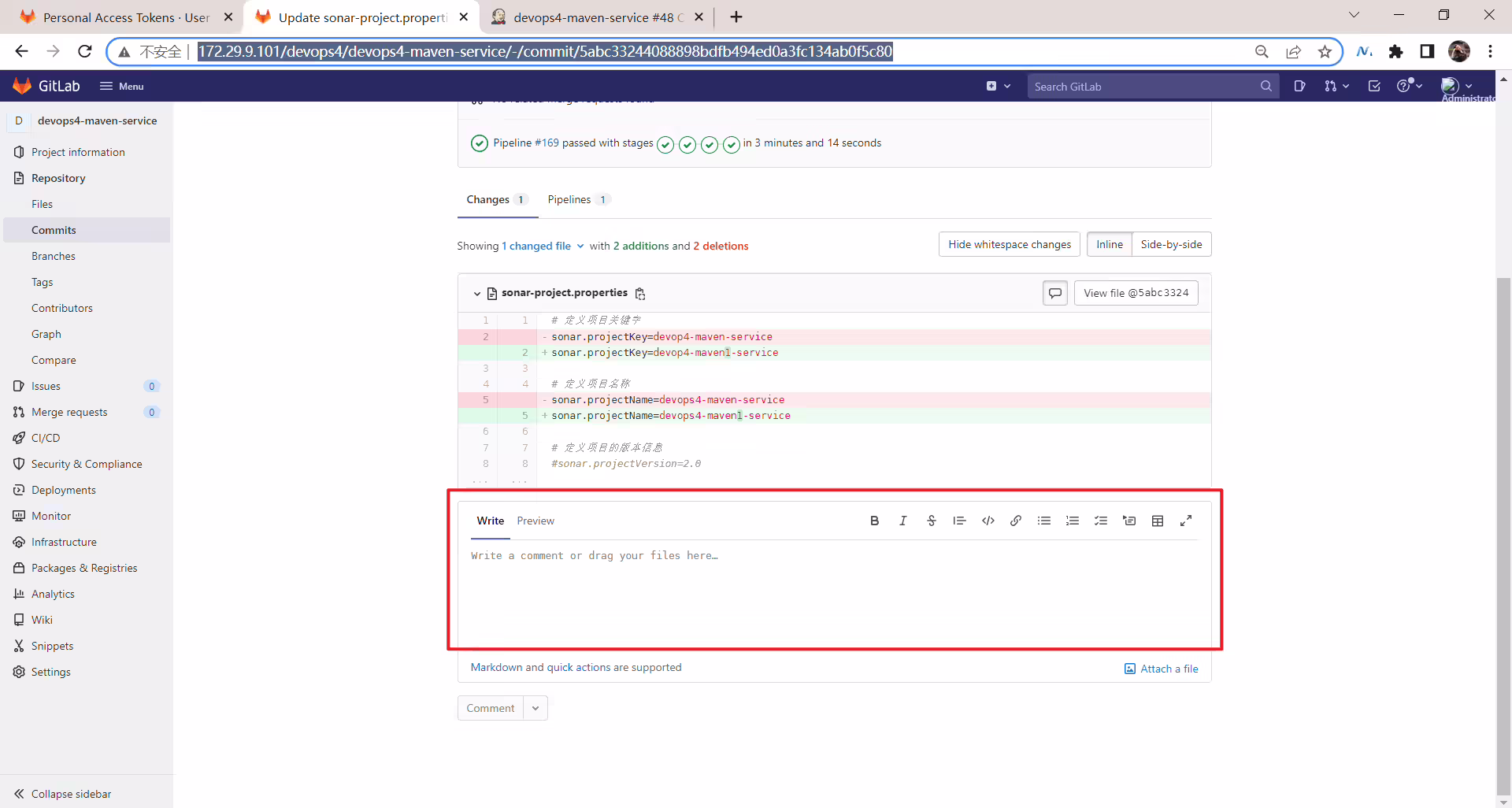Apply bold formatting in comment editor
1512x808 pixels.
[x=874, y=521]
